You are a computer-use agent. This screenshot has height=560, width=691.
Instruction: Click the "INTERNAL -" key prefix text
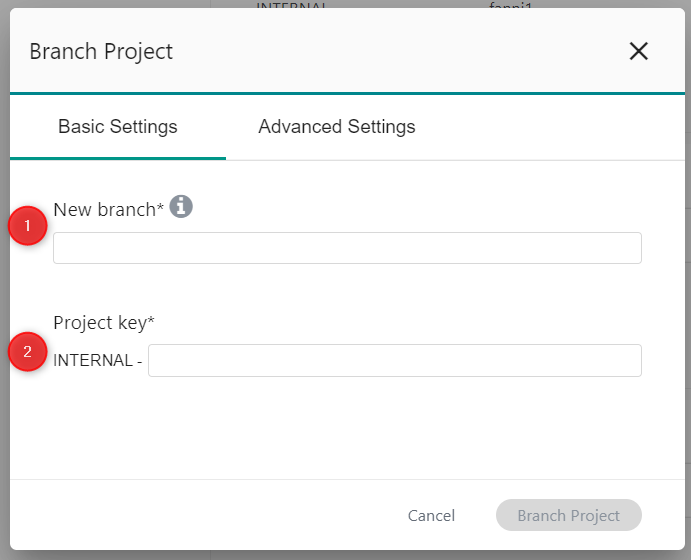pos(97,361)
